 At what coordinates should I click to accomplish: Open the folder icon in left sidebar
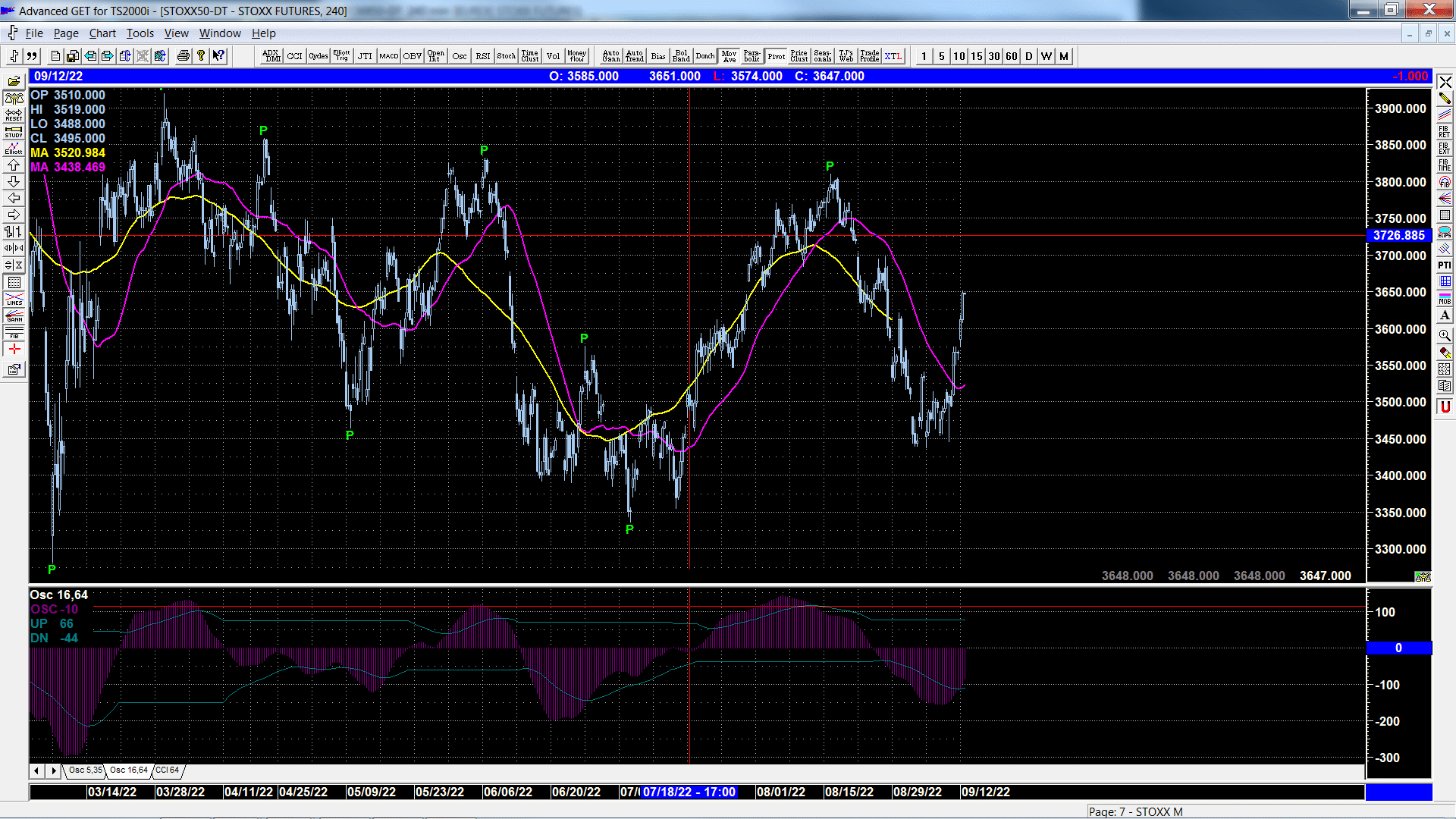point(14,81)
